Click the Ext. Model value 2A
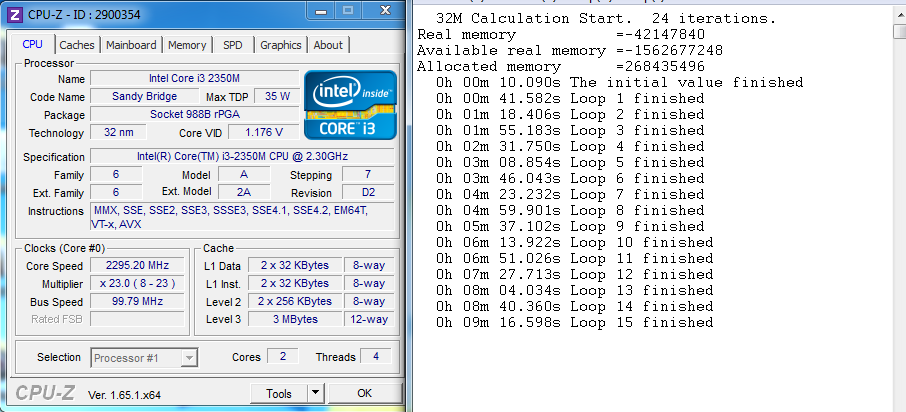 tap(243, 192)
